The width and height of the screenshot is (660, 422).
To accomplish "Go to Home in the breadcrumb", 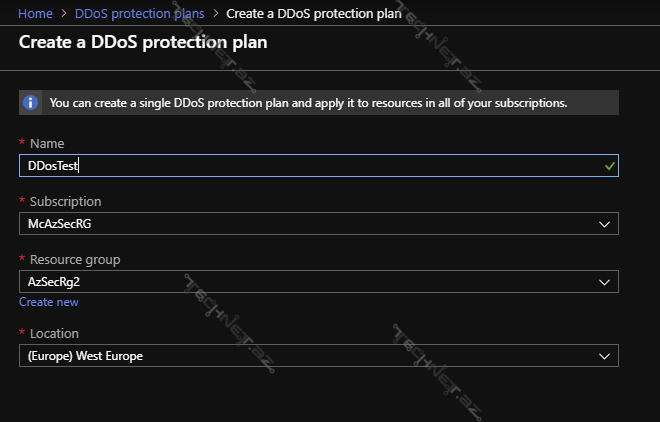I will [x=35, y=13].
